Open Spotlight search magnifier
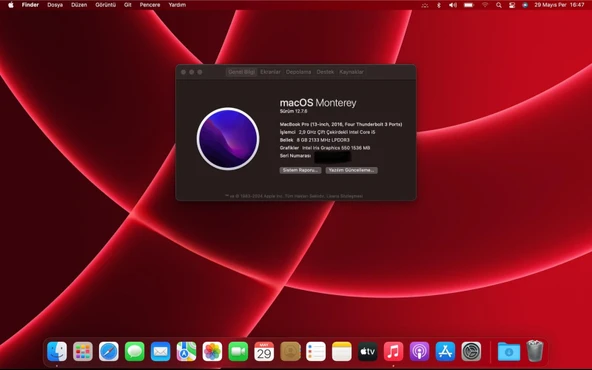Screen dimensions: 592x370 point(499,5)
